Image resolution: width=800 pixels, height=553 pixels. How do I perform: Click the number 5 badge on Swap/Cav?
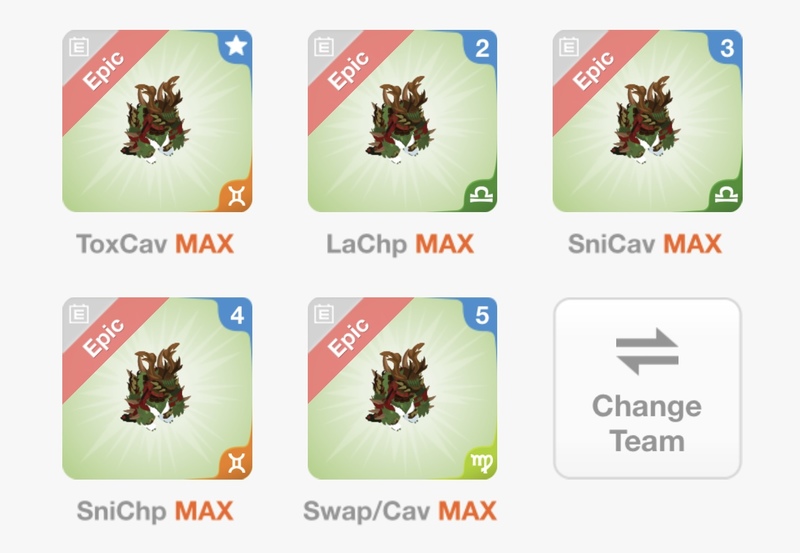pos(482,316)
